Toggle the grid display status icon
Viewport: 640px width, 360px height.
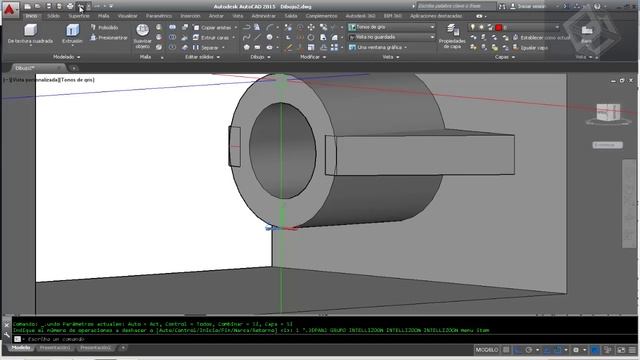506,350
